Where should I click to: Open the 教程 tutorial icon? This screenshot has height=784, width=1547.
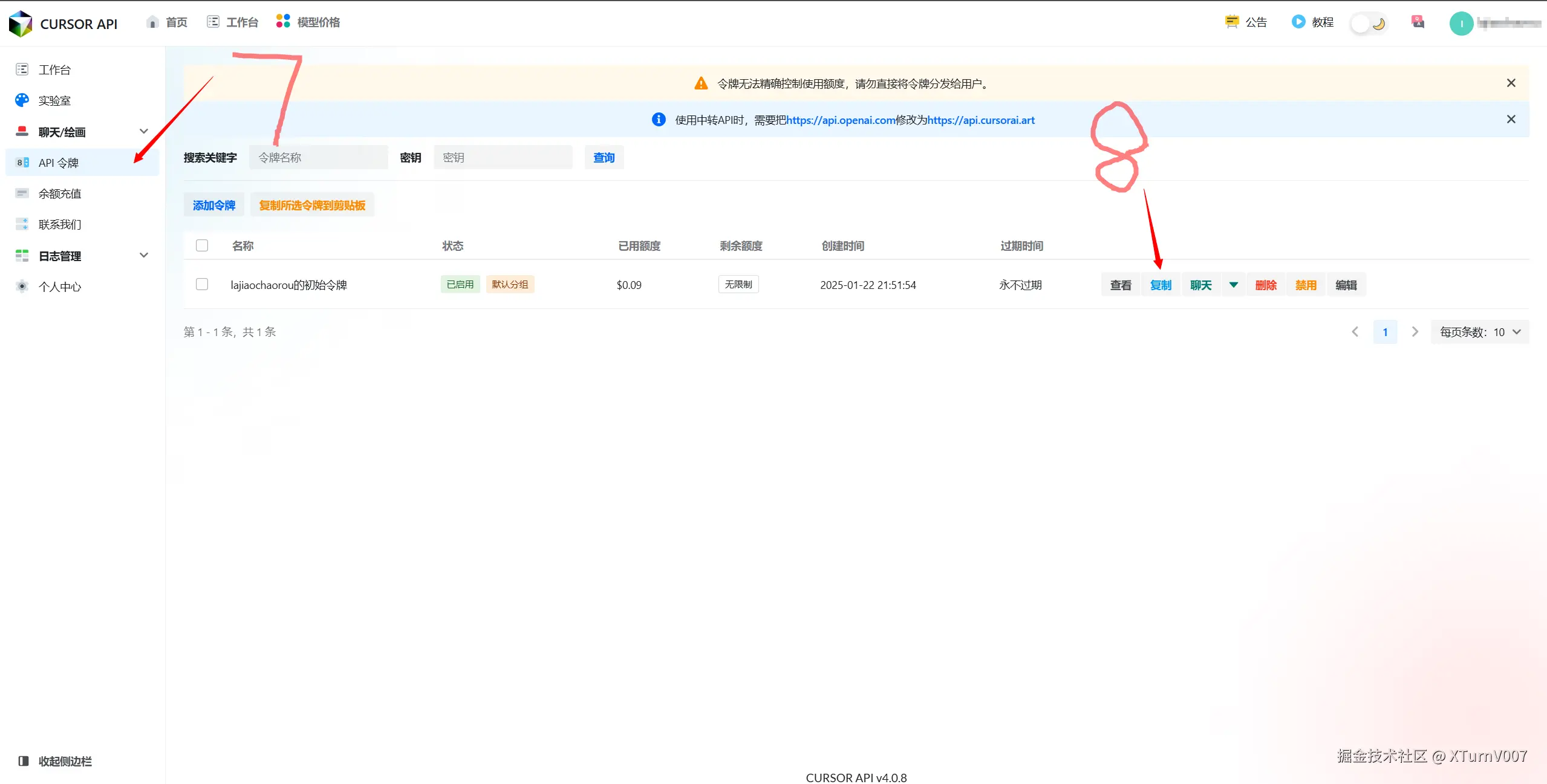coord(1298,21)
